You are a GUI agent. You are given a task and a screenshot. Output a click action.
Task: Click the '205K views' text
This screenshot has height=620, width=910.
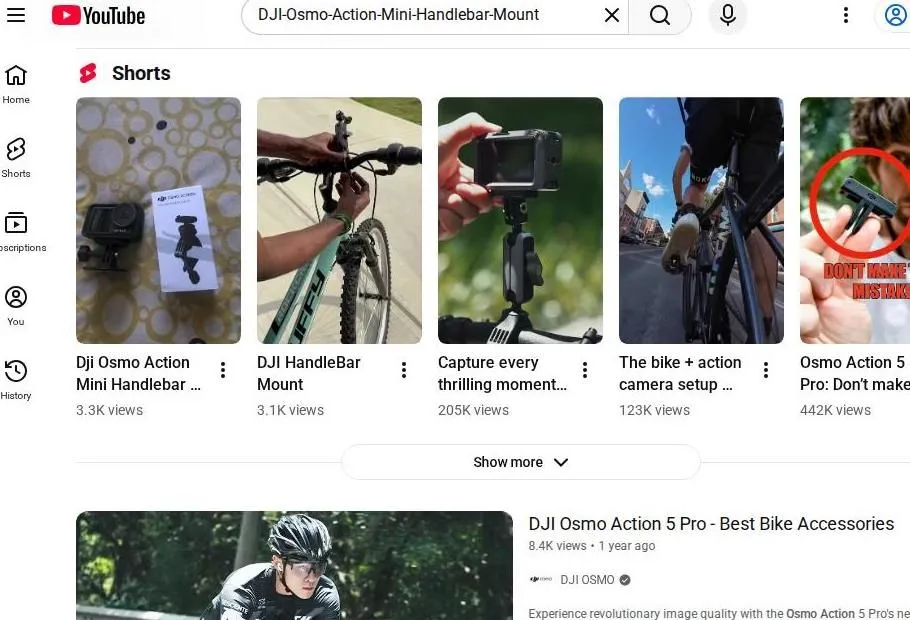pos(473,410)
